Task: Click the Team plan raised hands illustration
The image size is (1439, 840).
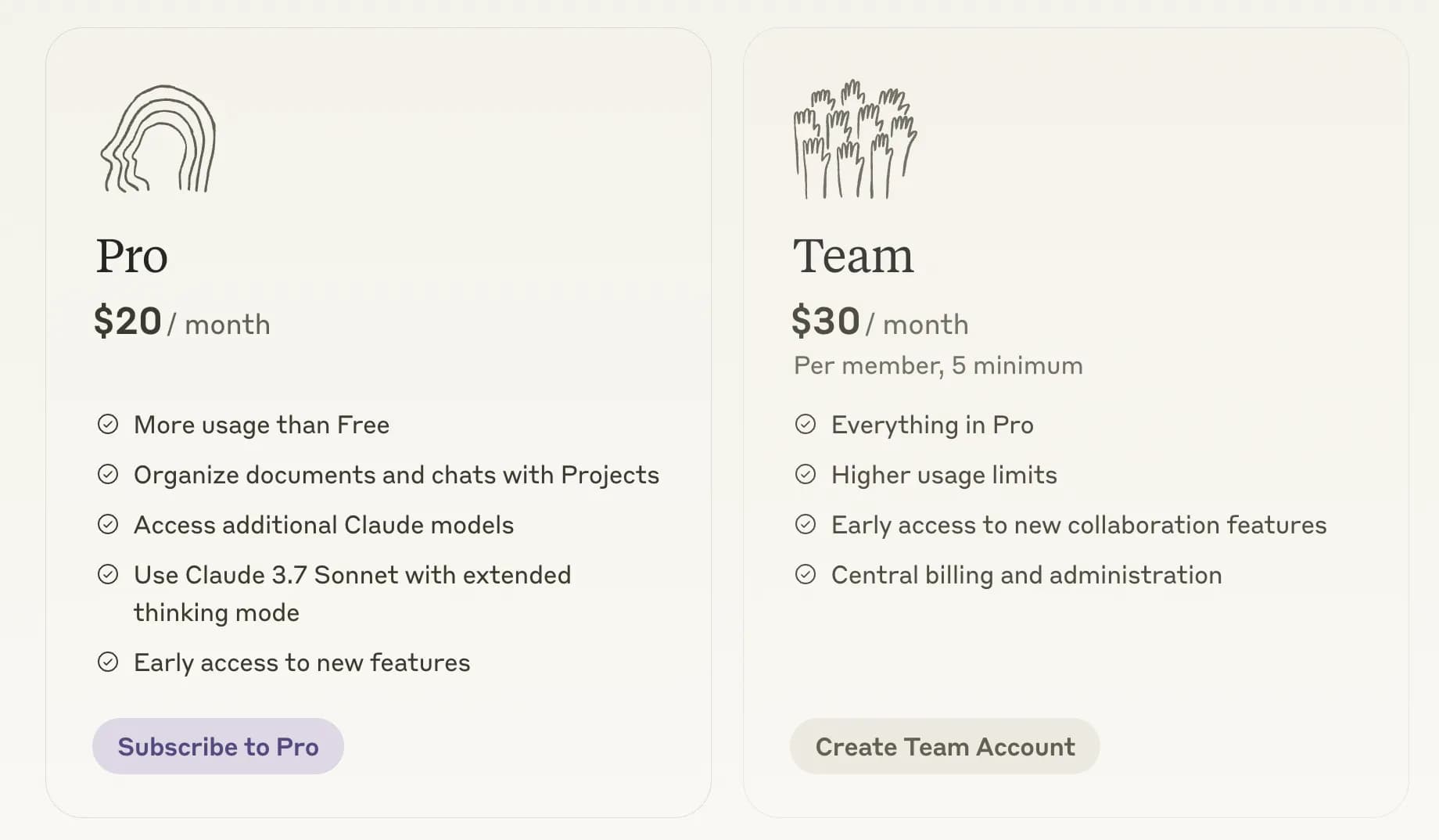Action: click(855, 139)
